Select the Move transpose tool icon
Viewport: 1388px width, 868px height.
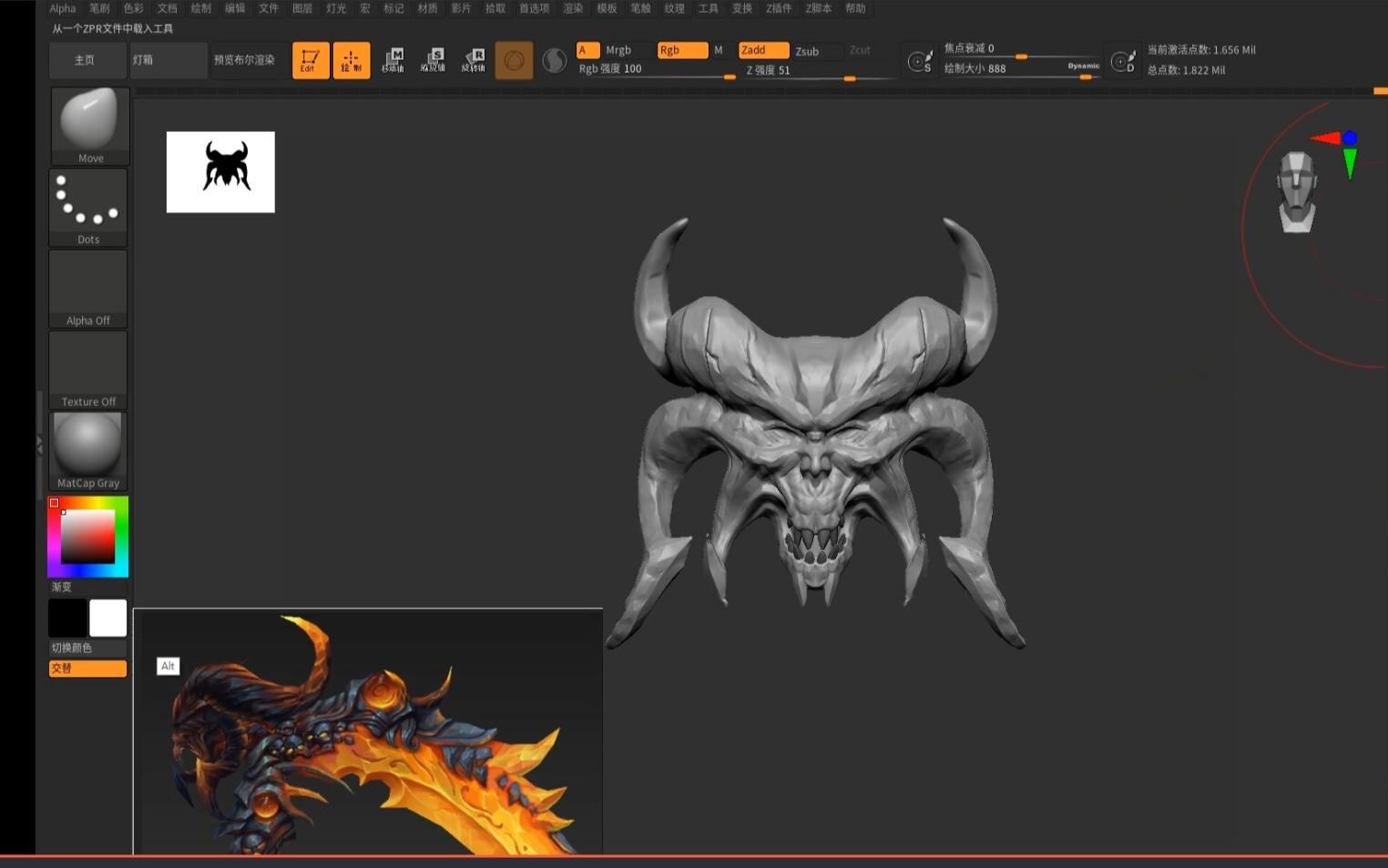point(396,59)
